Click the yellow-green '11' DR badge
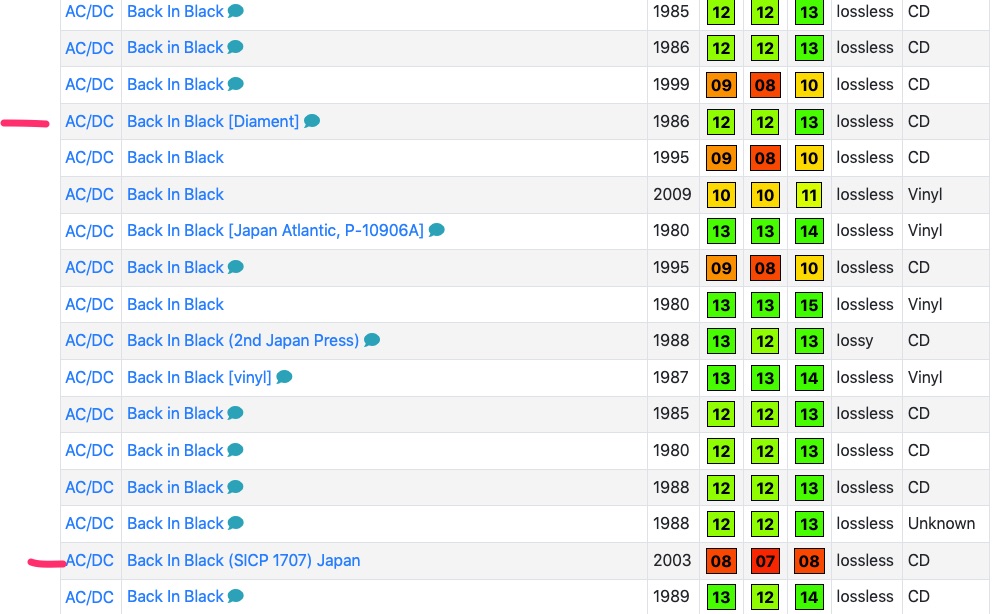Viewport: 996px width, 614px height. pyautogui.click(x=809, y=195)
